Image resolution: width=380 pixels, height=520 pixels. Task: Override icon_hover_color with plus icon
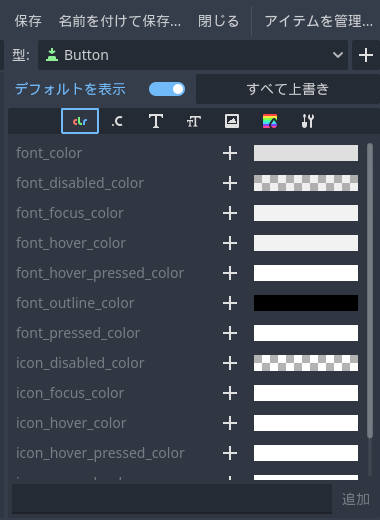click(x=230, y=423)
